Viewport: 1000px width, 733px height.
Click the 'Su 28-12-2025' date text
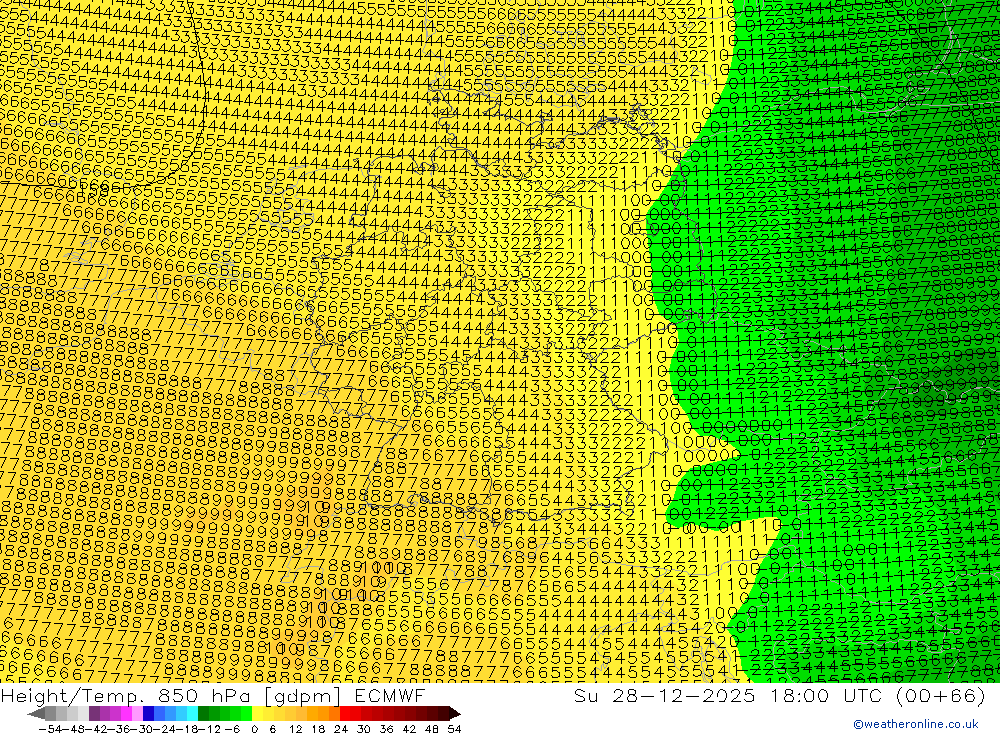coord(665,695)
